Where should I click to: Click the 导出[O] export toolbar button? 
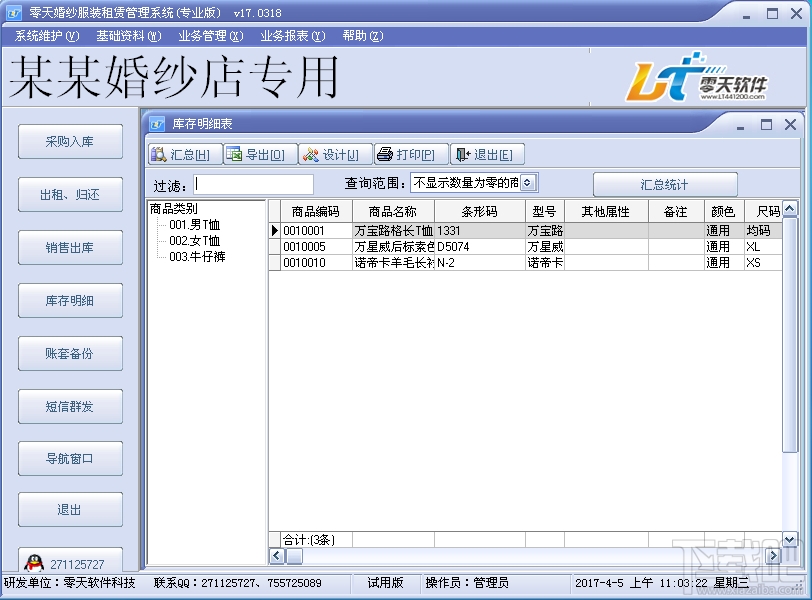coord(260,154)
